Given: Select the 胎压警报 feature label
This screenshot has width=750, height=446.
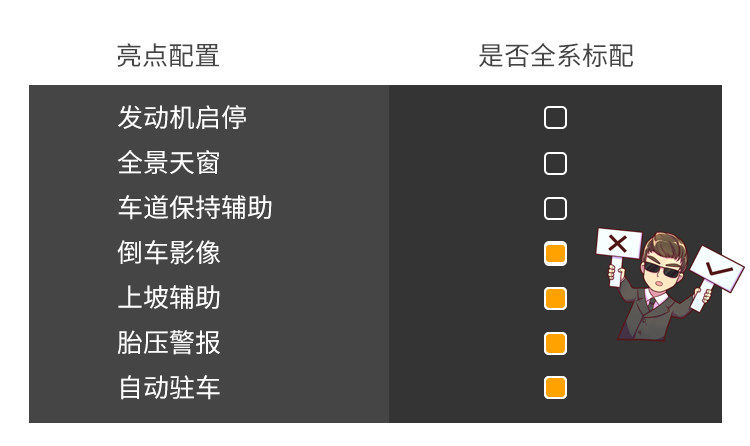Looking at the screenshot, I should click(x=168, y=343).
